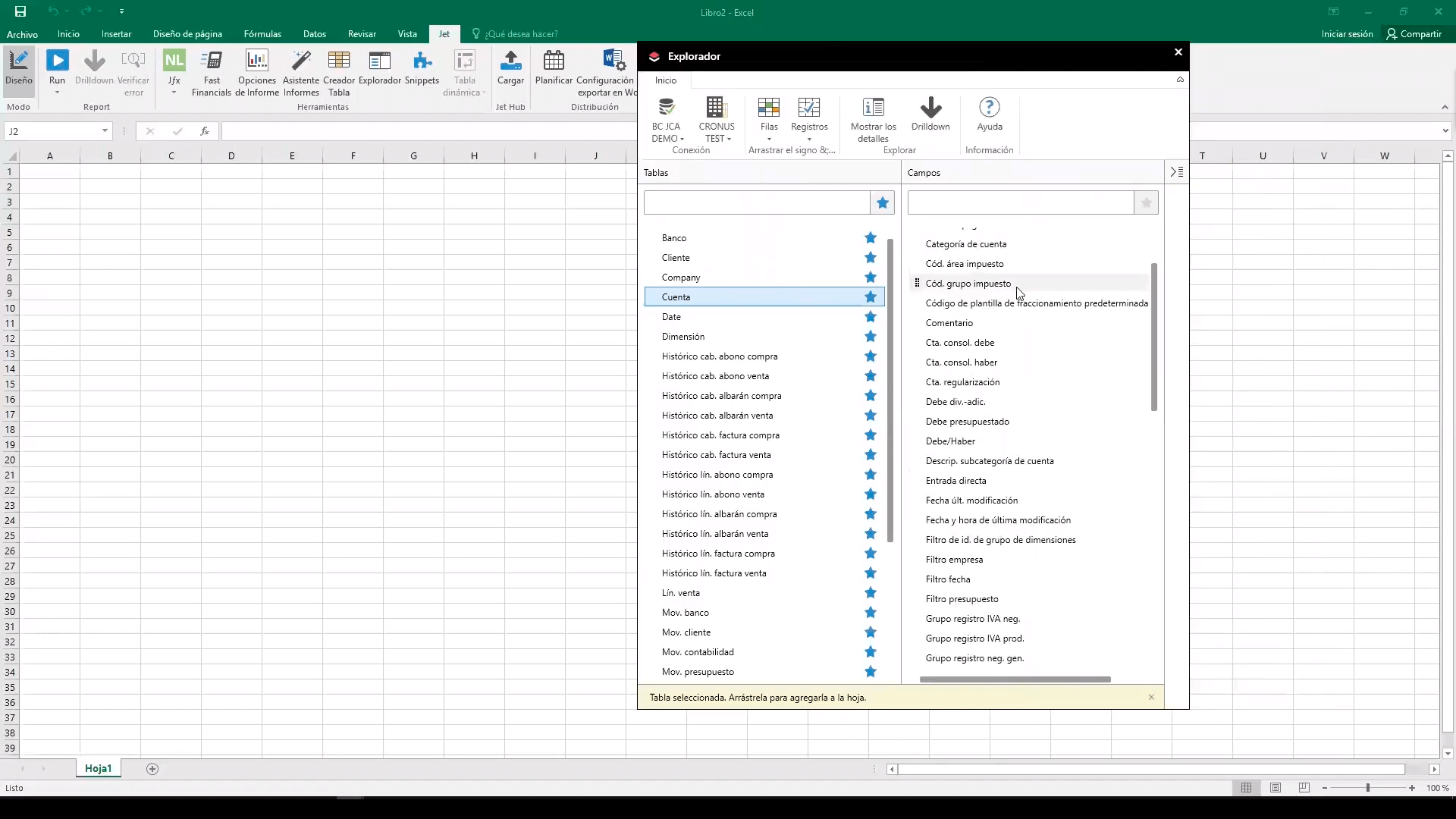Click Iniciar sesión link
1456x819 pixels.
coord(1347,34)
